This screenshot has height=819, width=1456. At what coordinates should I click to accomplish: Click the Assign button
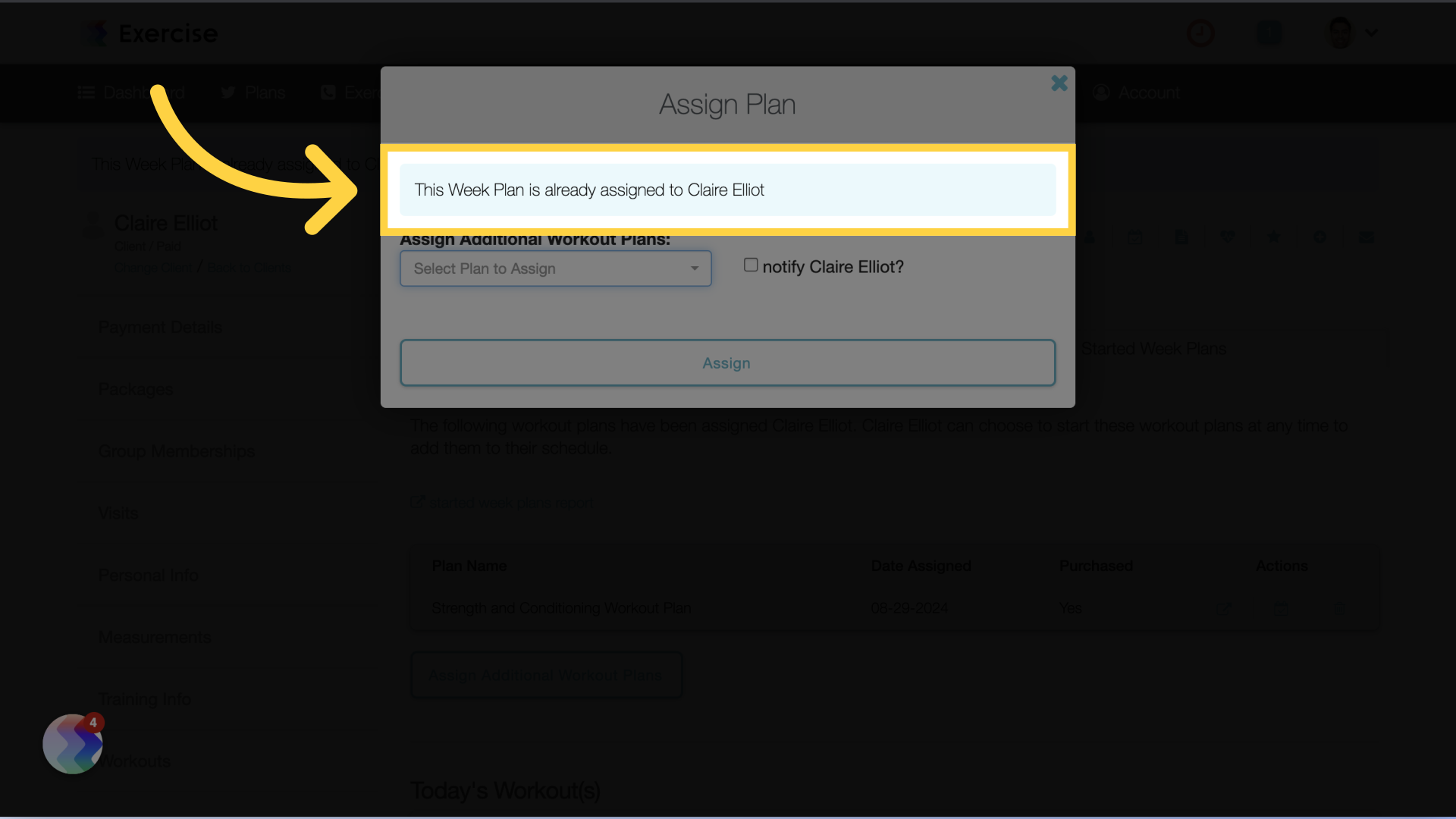pyautogui.click(x=727, y=362)
